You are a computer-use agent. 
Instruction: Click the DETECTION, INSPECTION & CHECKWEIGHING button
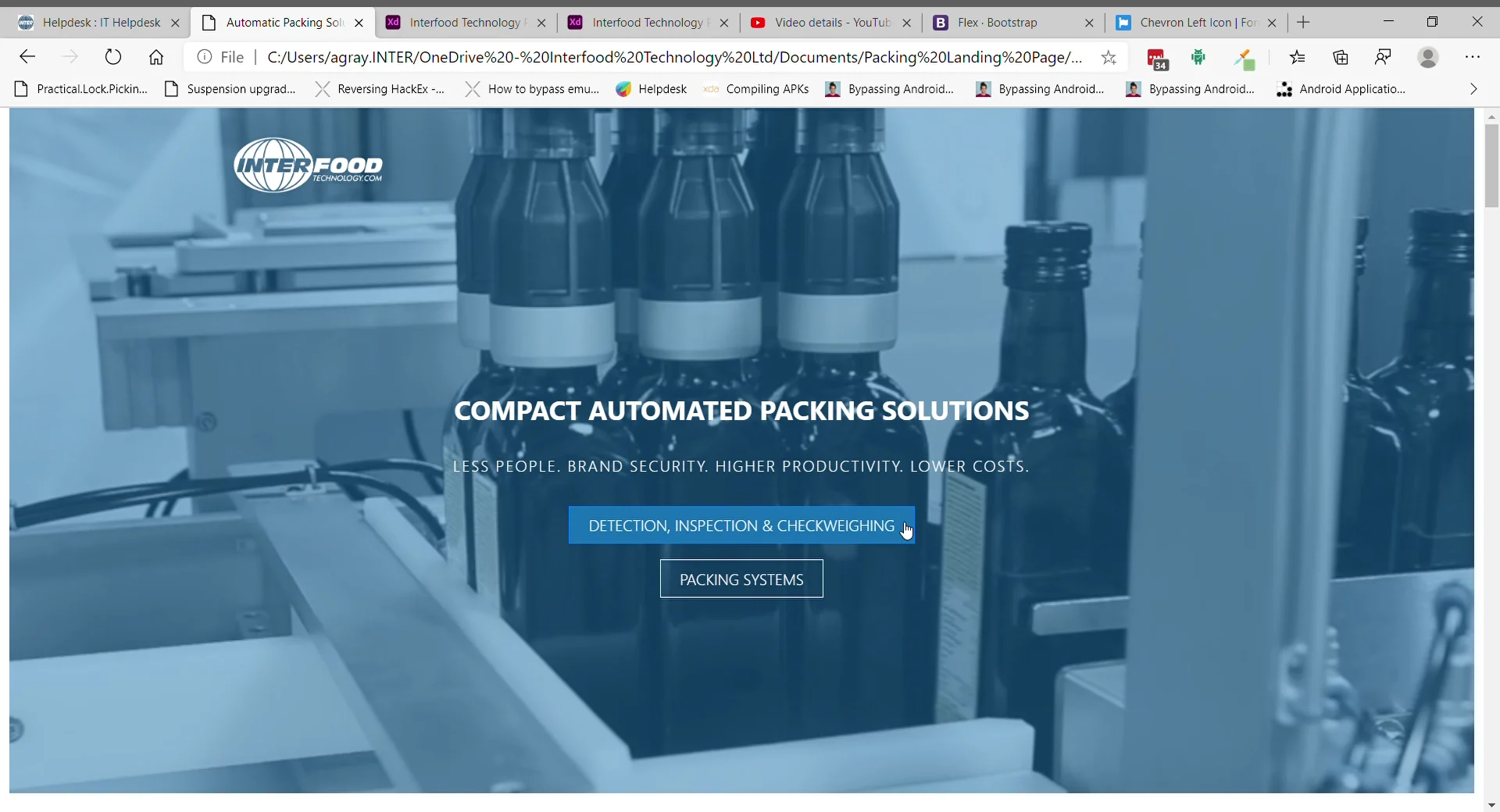click(x=741, y=525)
